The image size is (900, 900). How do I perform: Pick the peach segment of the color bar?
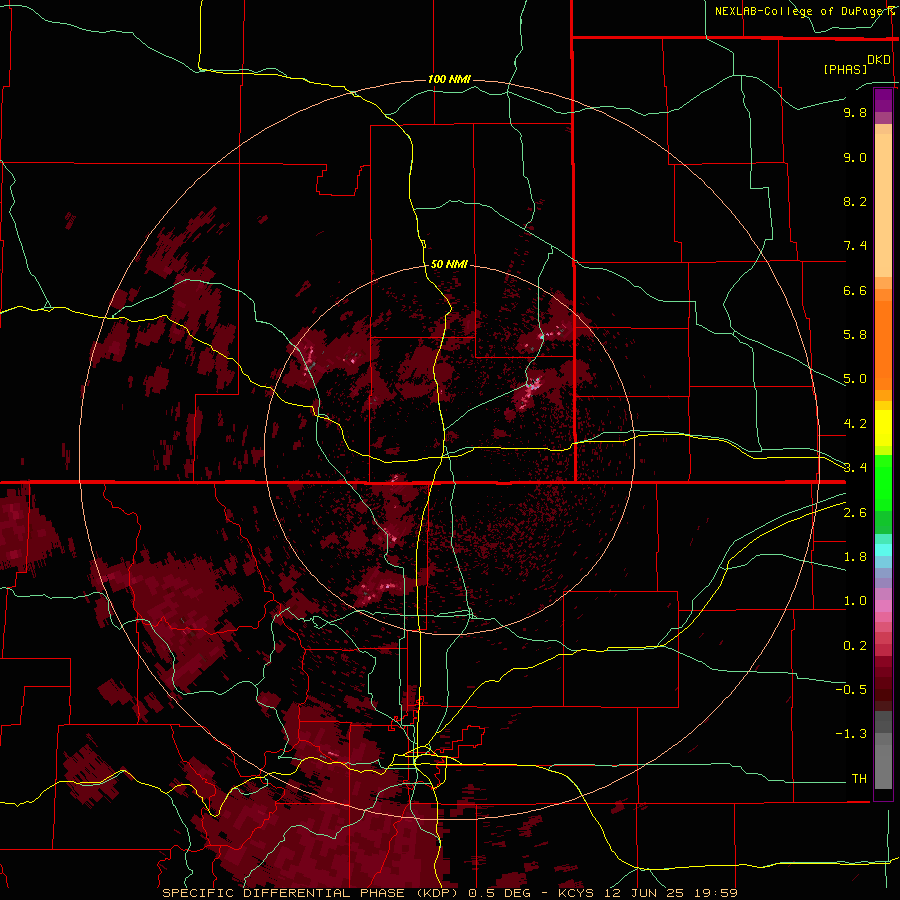(x=883, y=205)
